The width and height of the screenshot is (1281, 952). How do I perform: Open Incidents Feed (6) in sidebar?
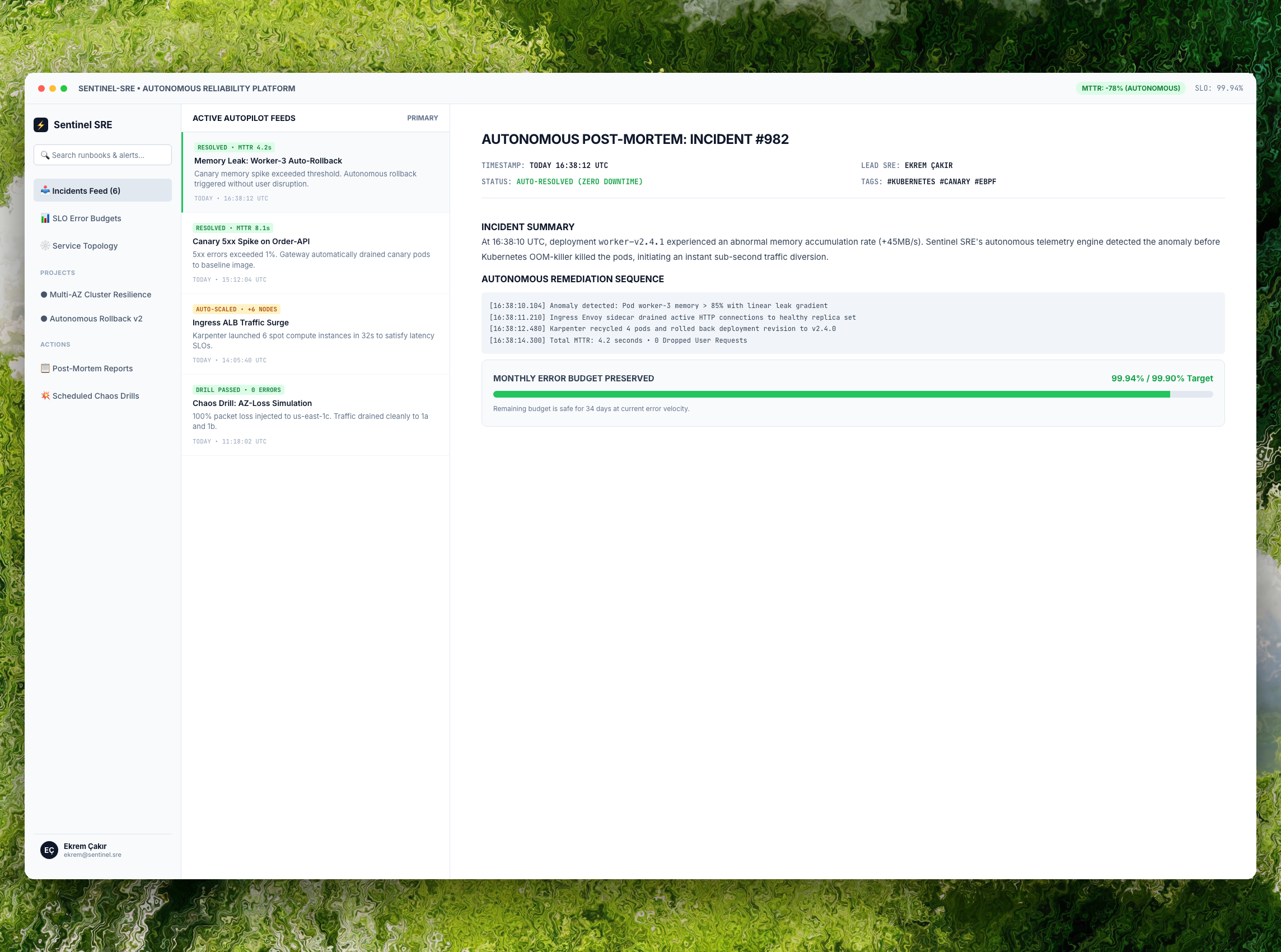(102, 190)
